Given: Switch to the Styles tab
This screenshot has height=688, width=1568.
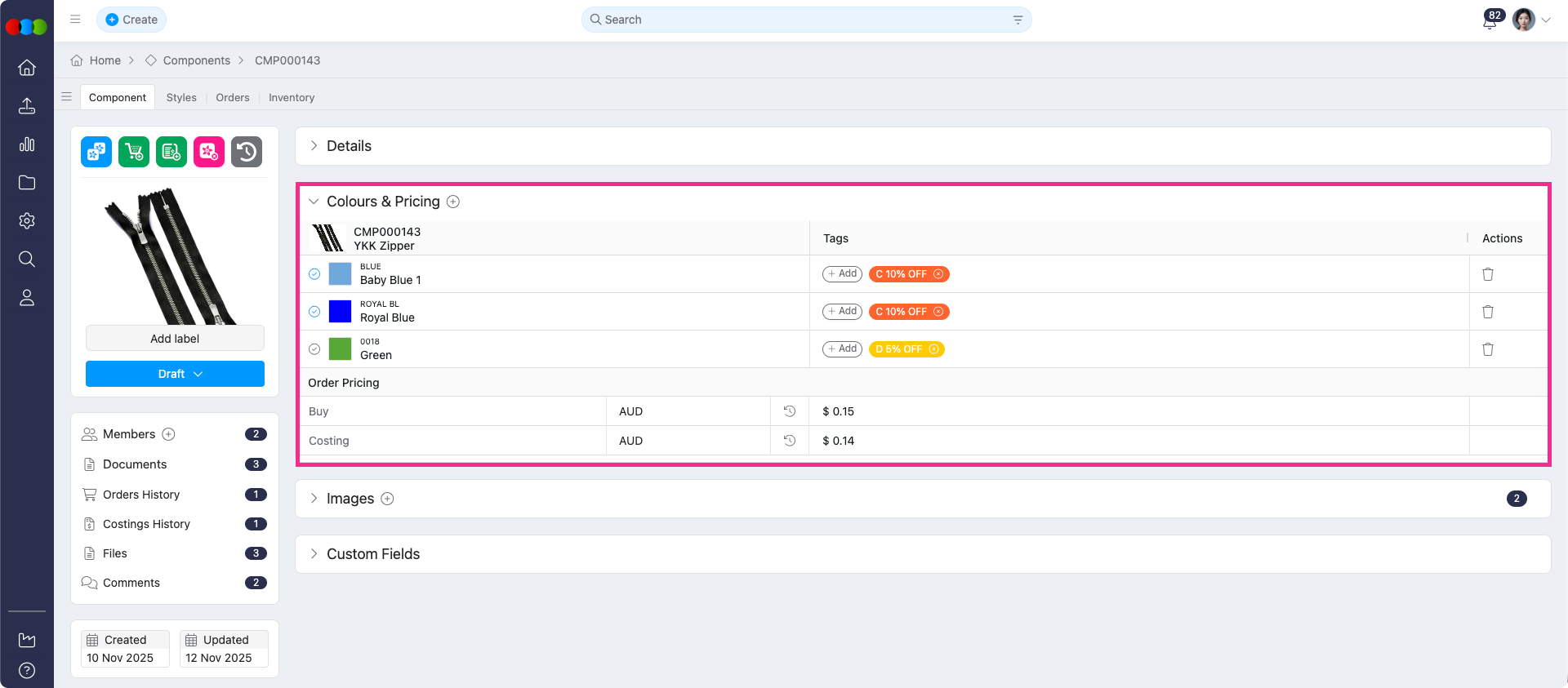Looking at the screenshot, I should pos(181,98).
